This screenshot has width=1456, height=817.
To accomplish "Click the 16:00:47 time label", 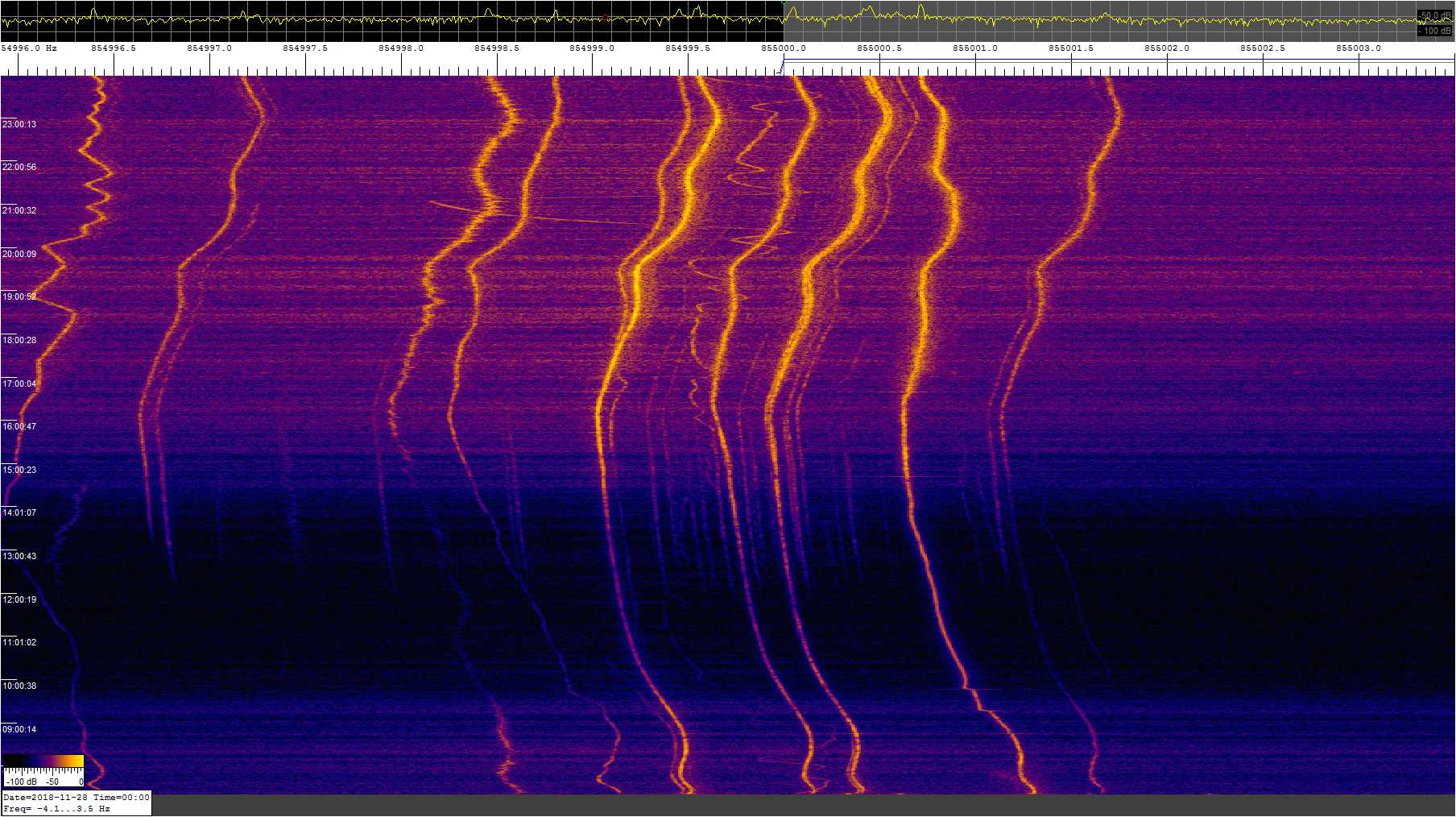I will 19,426.
